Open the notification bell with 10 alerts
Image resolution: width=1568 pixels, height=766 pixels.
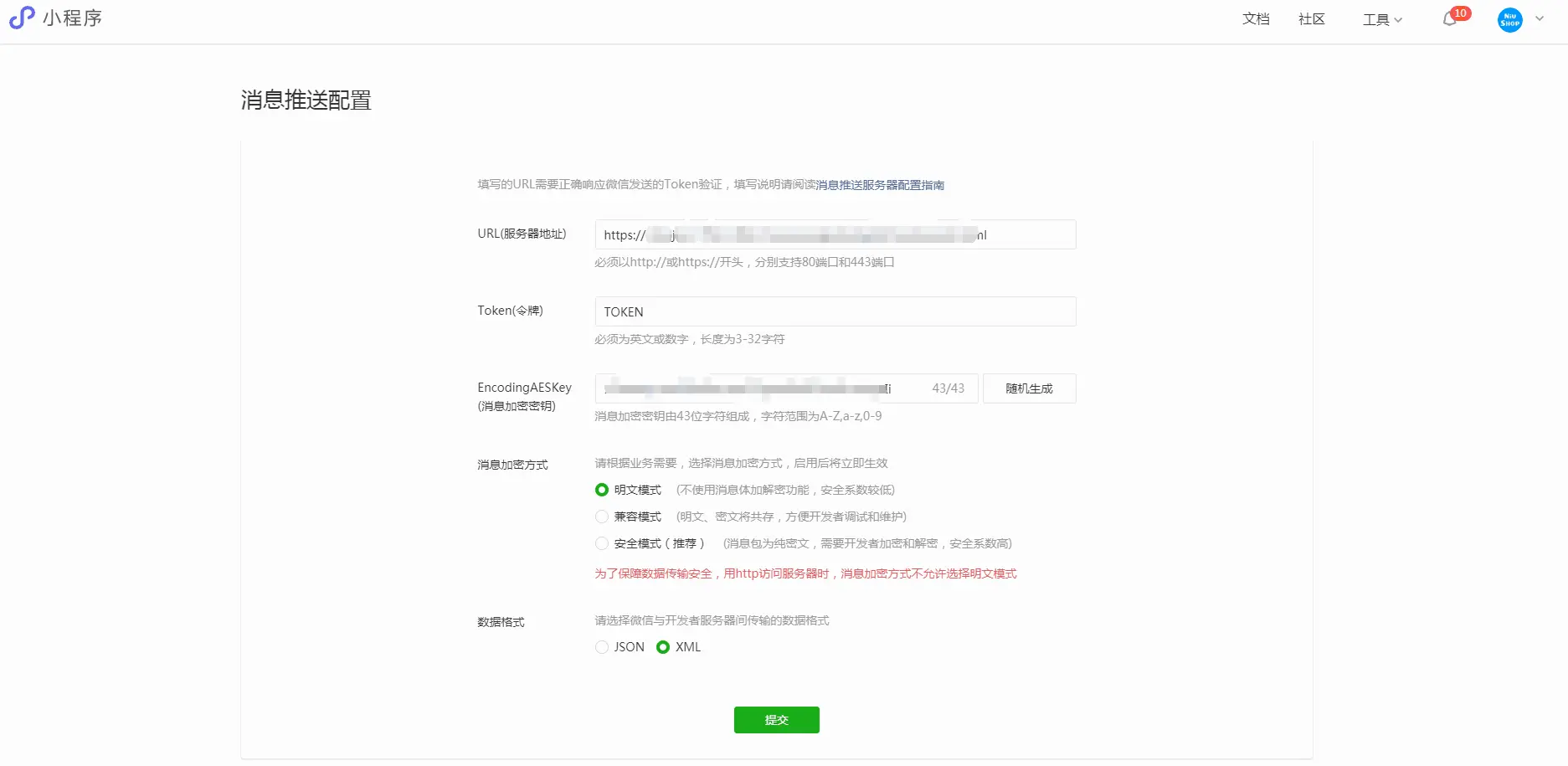click(x=1449, y=19)
